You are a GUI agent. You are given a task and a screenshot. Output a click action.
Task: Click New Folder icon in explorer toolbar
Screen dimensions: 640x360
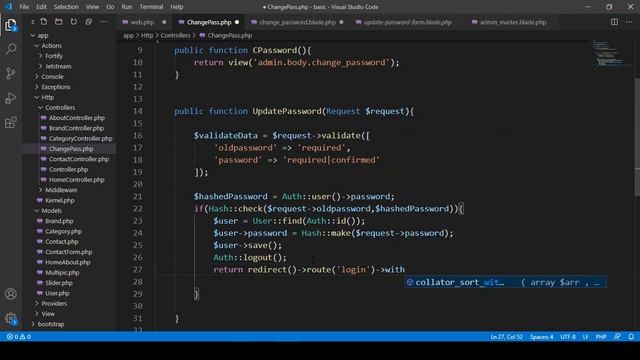(x=59, y=22)
